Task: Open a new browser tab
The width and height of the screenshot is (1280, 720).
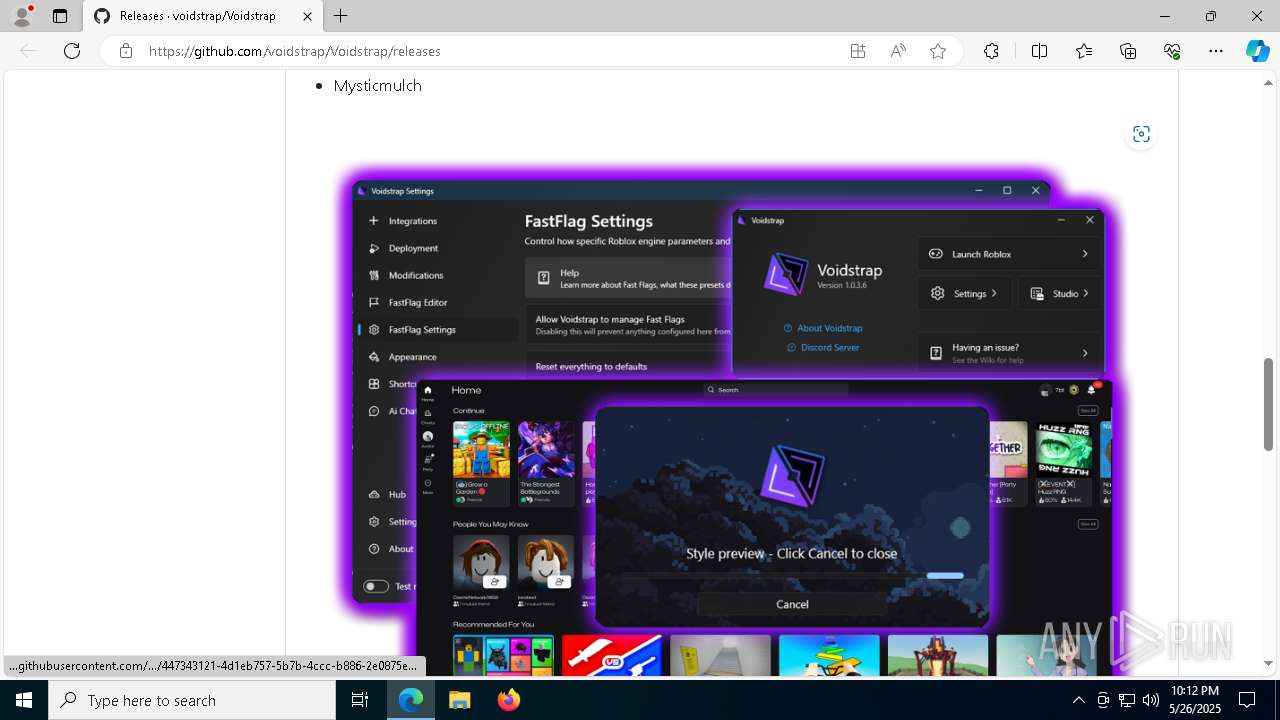Action: click(x=341, y=16)
